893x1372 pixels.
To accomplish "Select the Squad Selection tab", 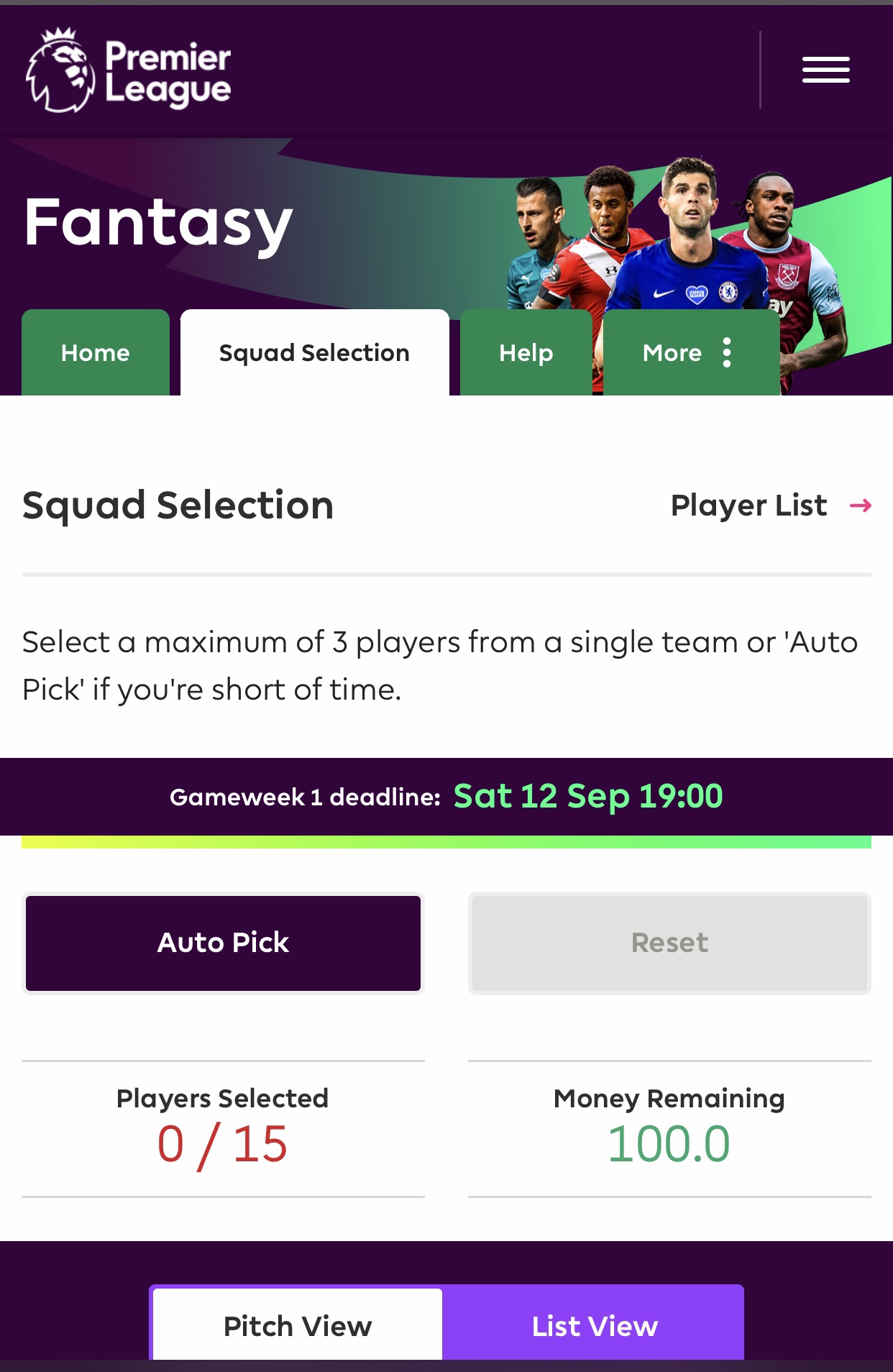I will pos(314,353).
